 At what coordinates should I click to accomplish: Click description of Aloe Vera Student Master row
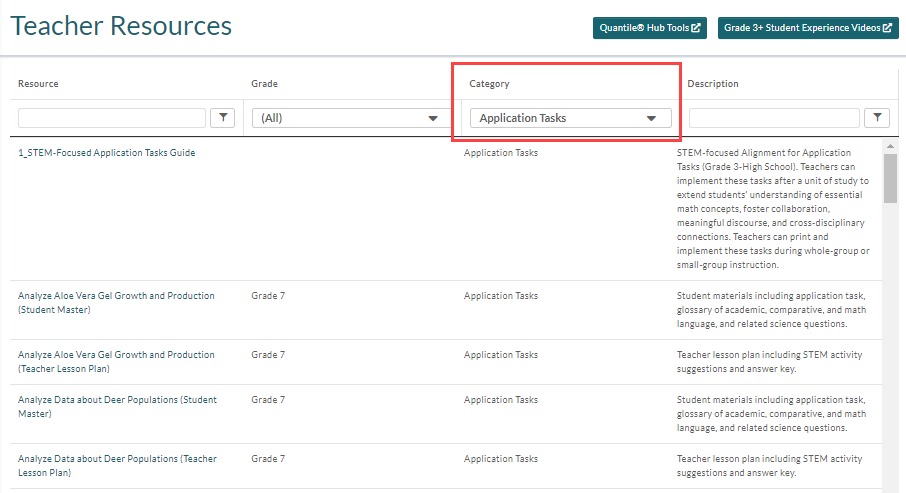point(771,309)
